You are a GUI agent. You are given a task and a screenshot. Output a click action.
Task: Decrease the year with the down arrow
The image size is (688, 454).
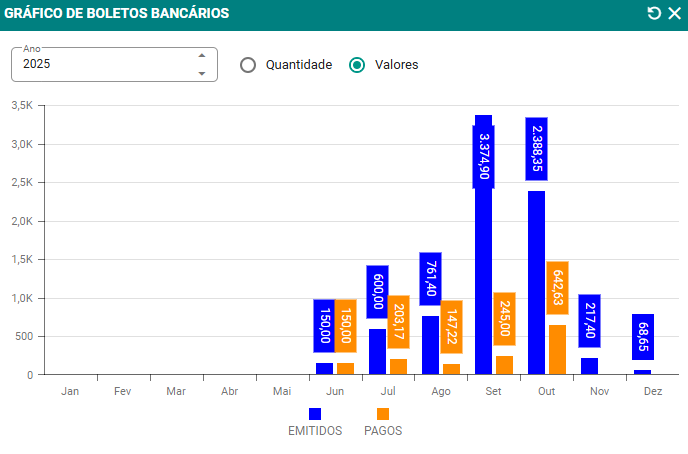[202, 73]
